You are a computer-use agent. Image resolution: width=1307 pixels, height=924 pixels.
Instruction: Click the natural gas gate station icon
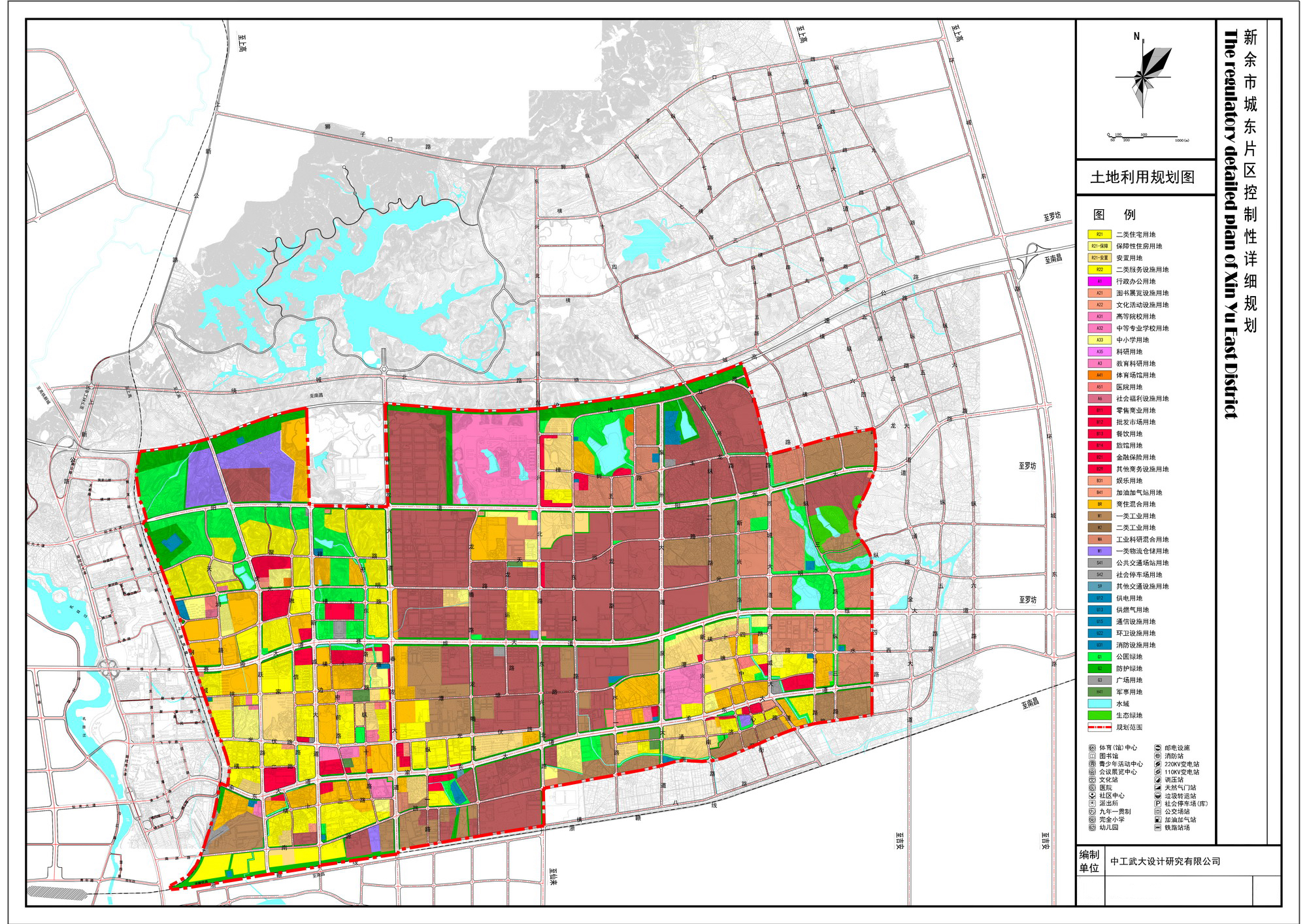[1157, 788]
